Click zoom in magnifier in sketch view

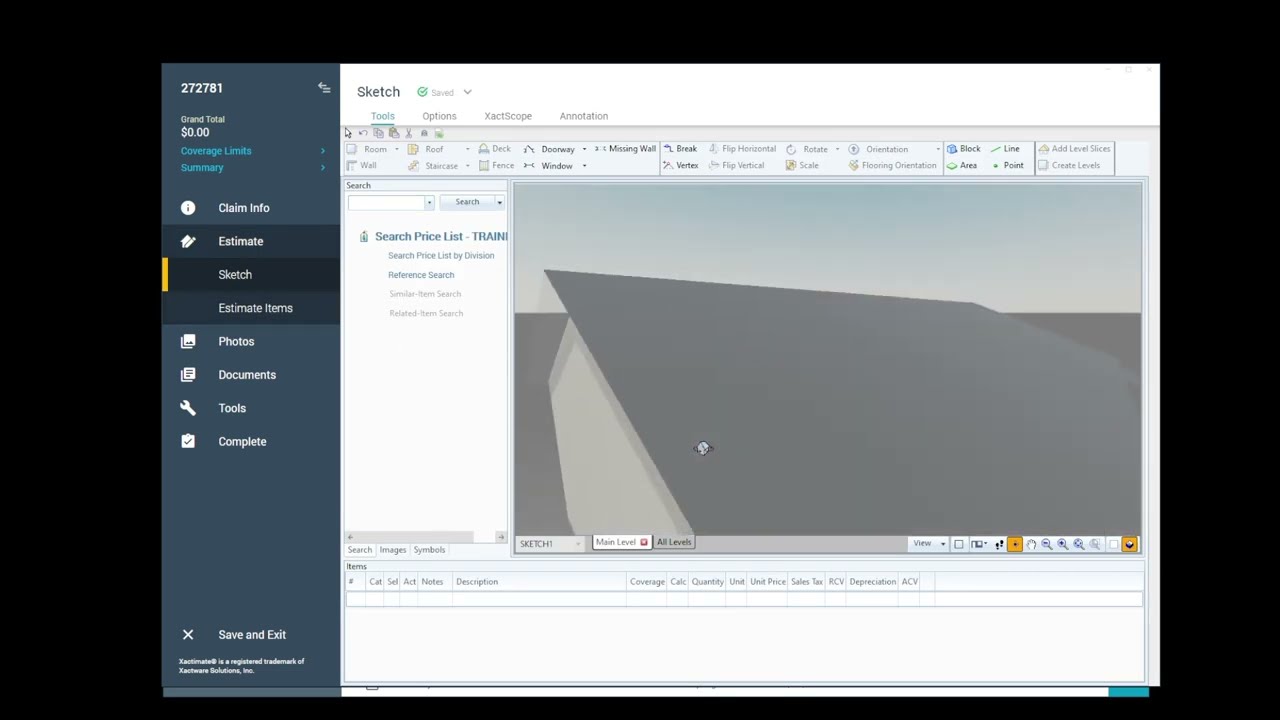1063,544
